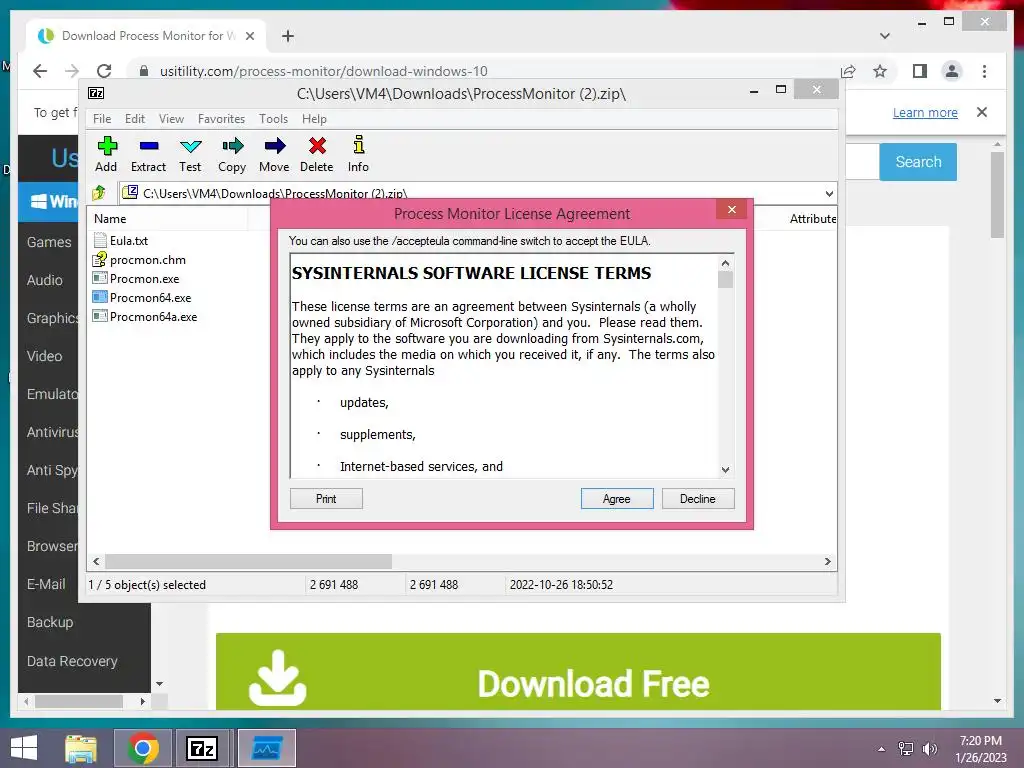The width and height of the screenshot is (1024, 768).
Task: Expand the 7-Zip address path dropdown
Action: click(829, 193)
